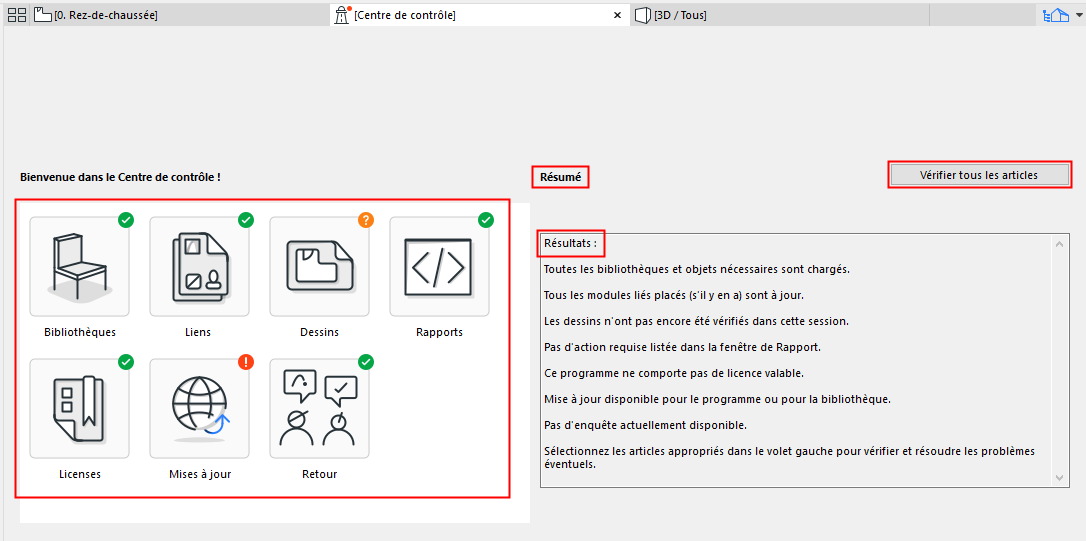Click the green check badge on Bibliothèques
Image resolution: width=1086 pixels, height=541 pixels.
coord(126,220)
